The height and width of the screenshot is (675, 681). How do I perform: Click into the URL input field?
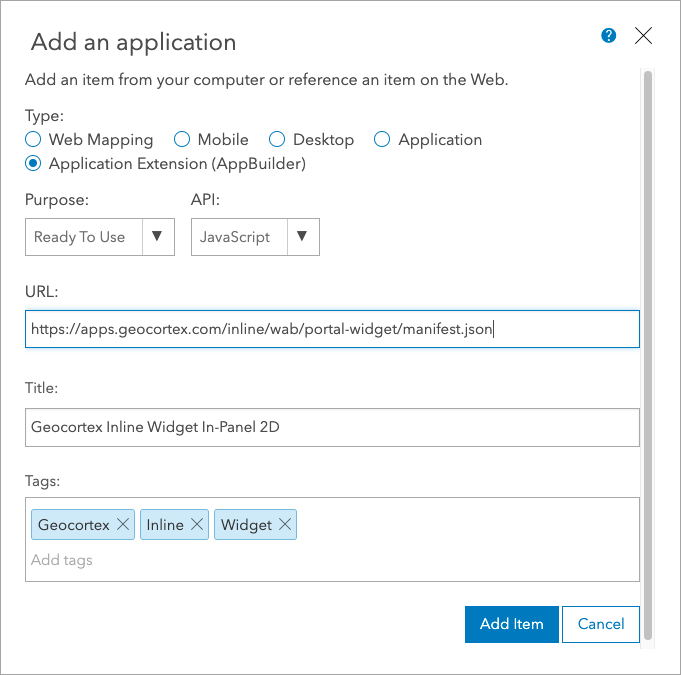[x=332, y=329]
